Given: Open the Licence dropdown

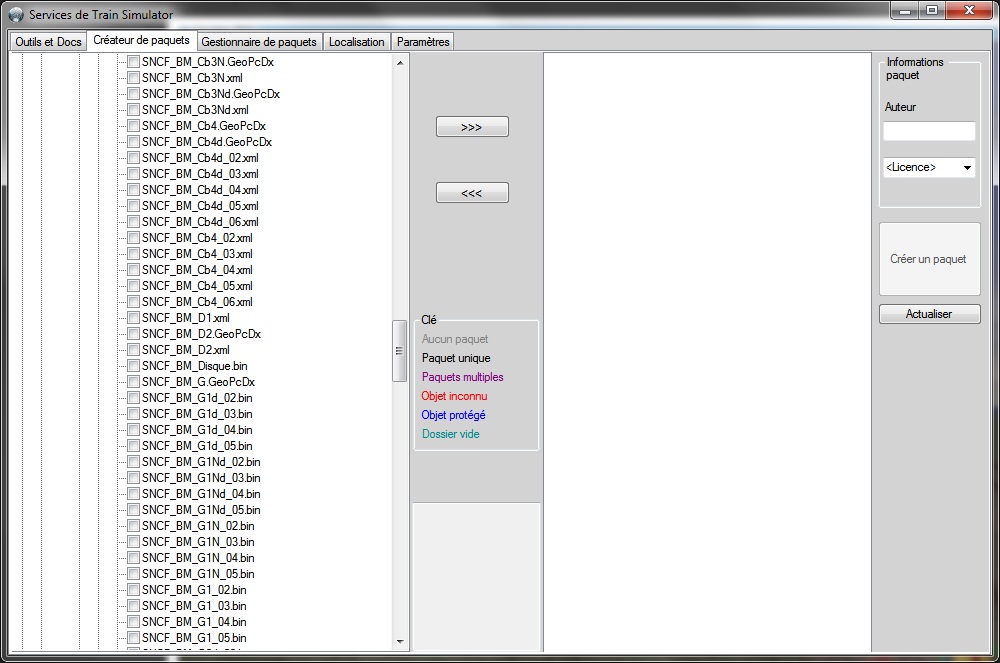Looking at the screenshot, I should click(x=929, y=167).
